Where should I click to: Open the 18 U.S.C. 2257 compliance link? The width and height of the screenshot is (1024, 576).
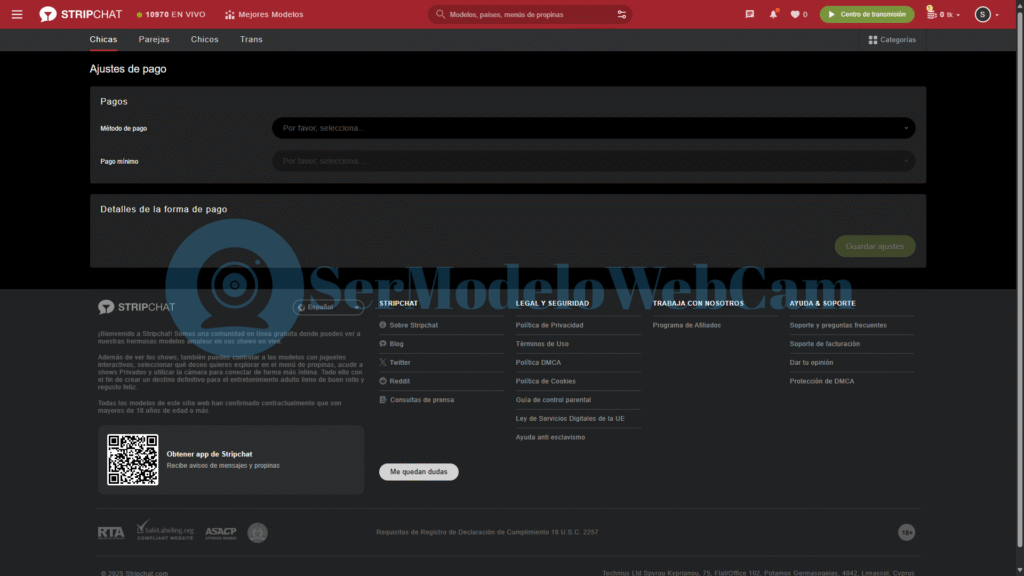(x=487, y=532)
